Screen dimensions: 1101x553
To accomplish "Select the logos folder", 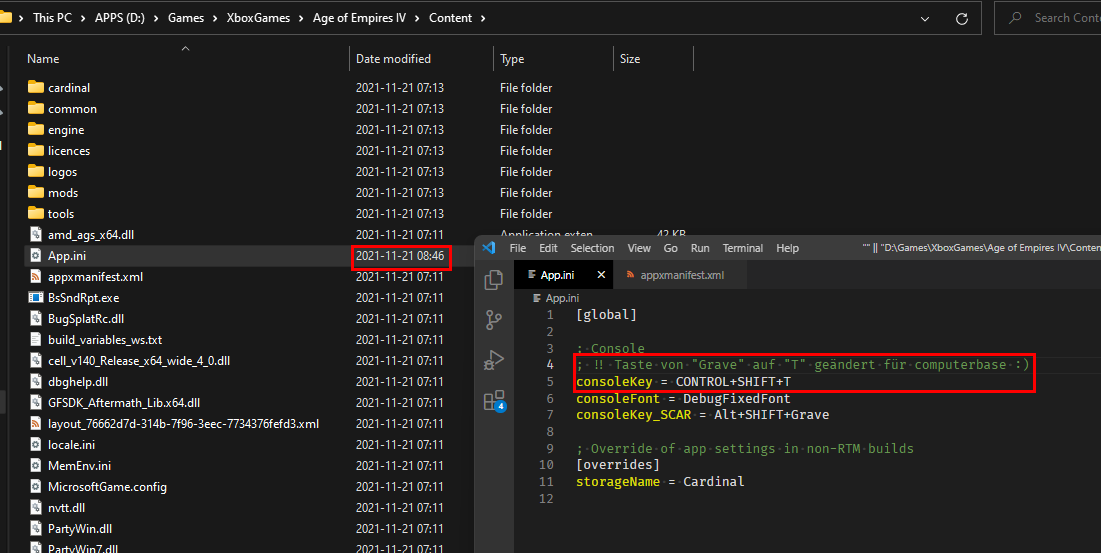I will [x=62, y=172].
